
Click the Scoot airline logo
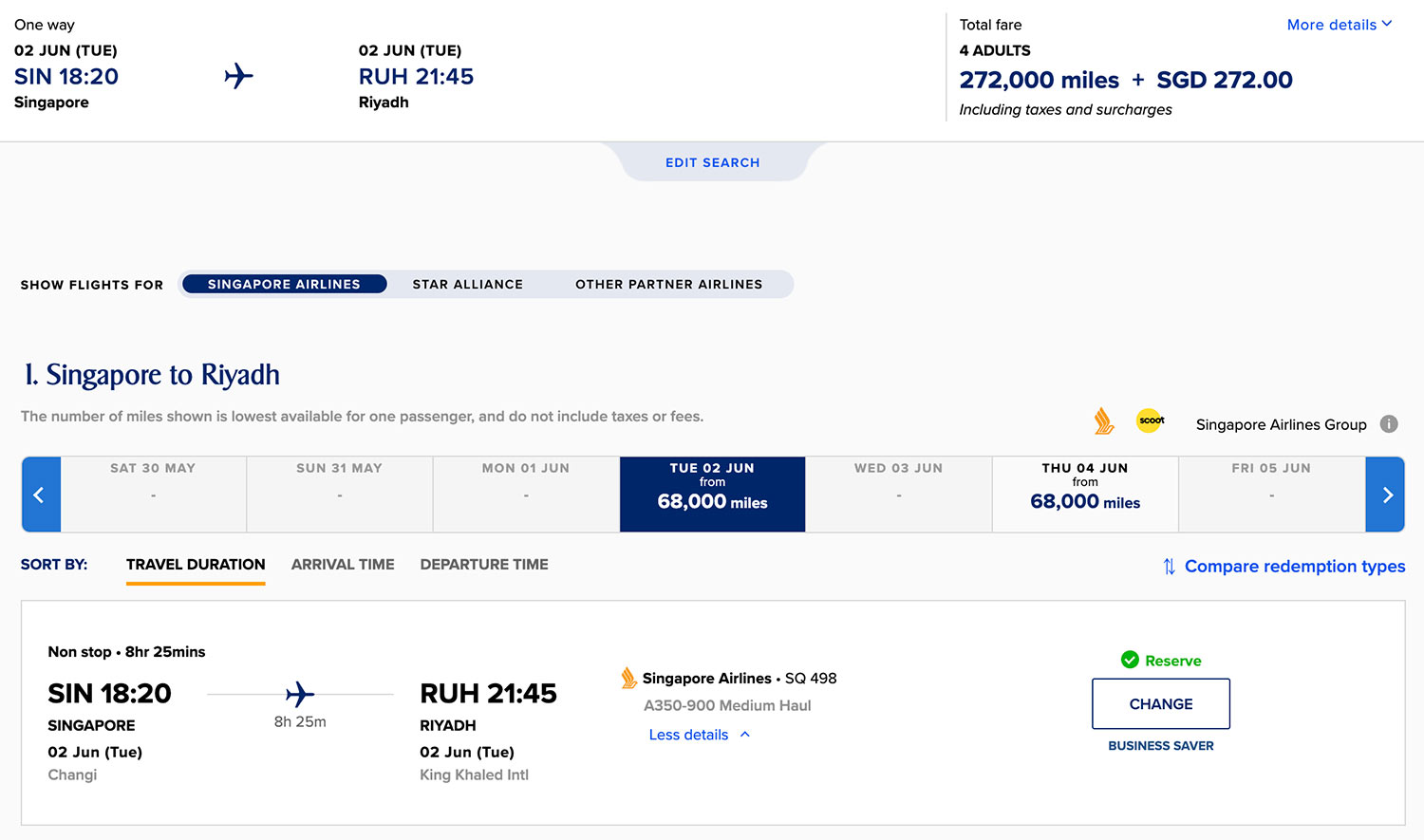coord(1151,420)
